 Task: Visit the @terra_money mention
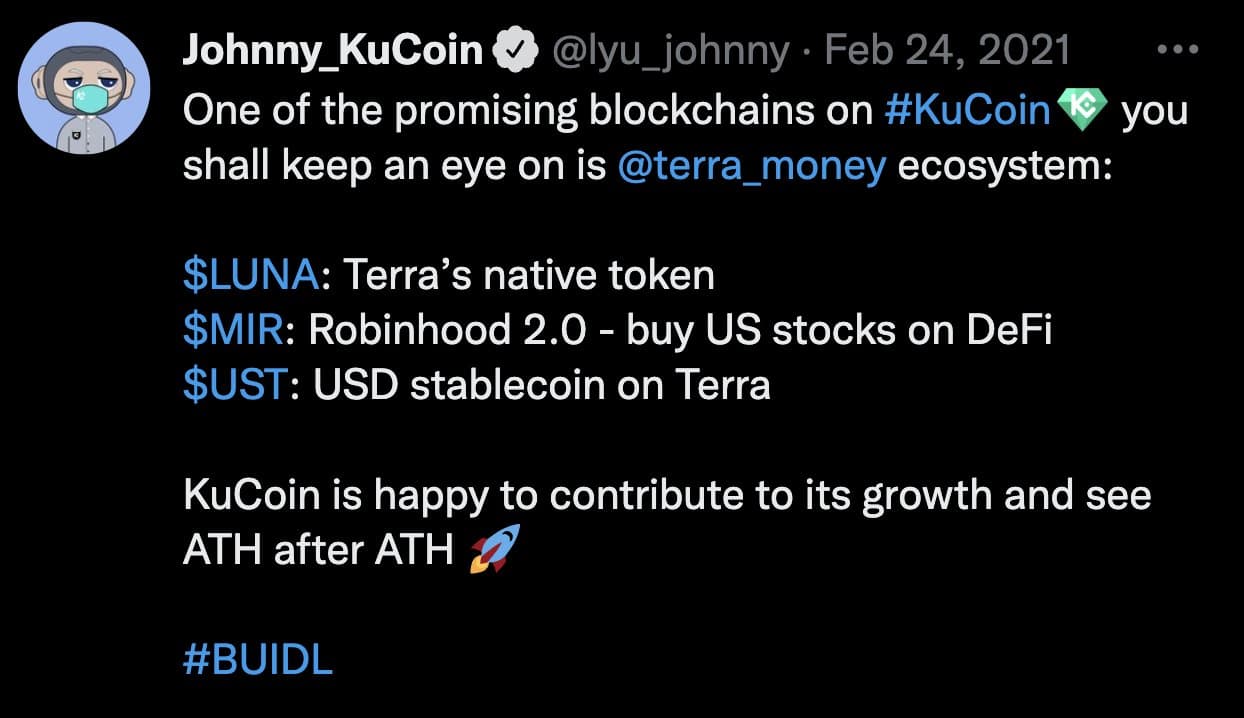point(752,166)
